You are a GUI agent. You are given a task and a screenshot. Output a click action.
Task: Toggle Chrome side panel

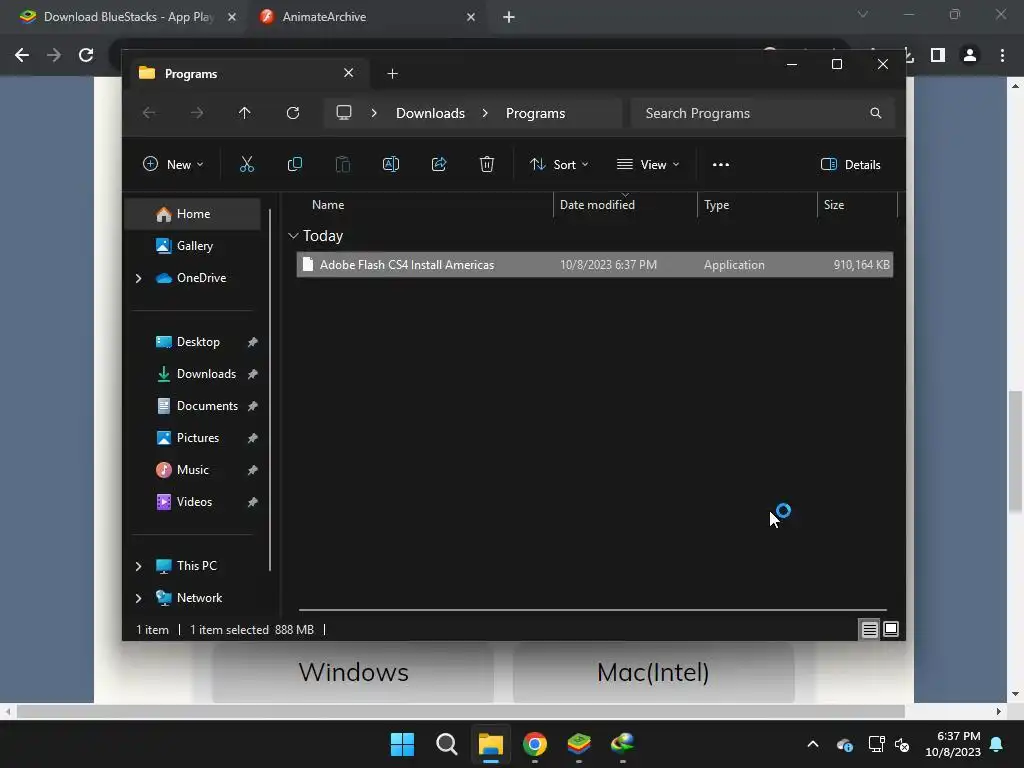(938, 56)
